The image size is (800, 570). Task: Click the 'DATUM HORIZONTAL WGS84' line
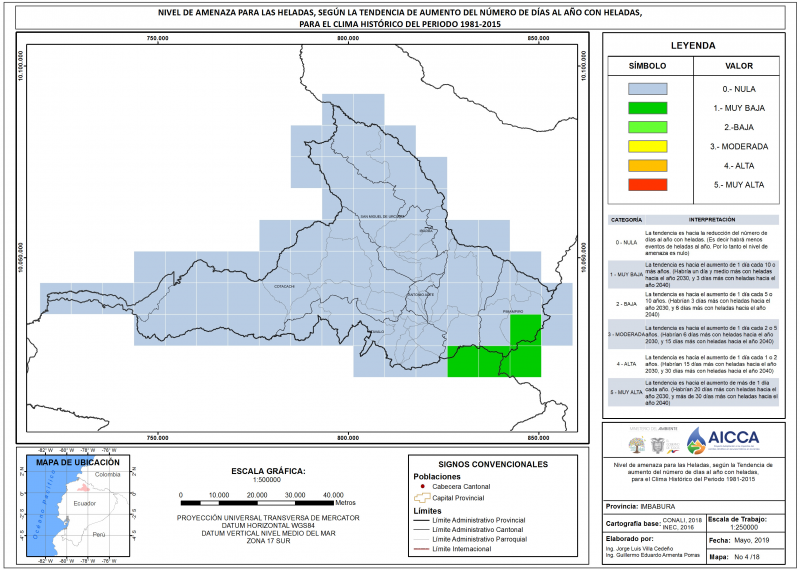point(268,525)
